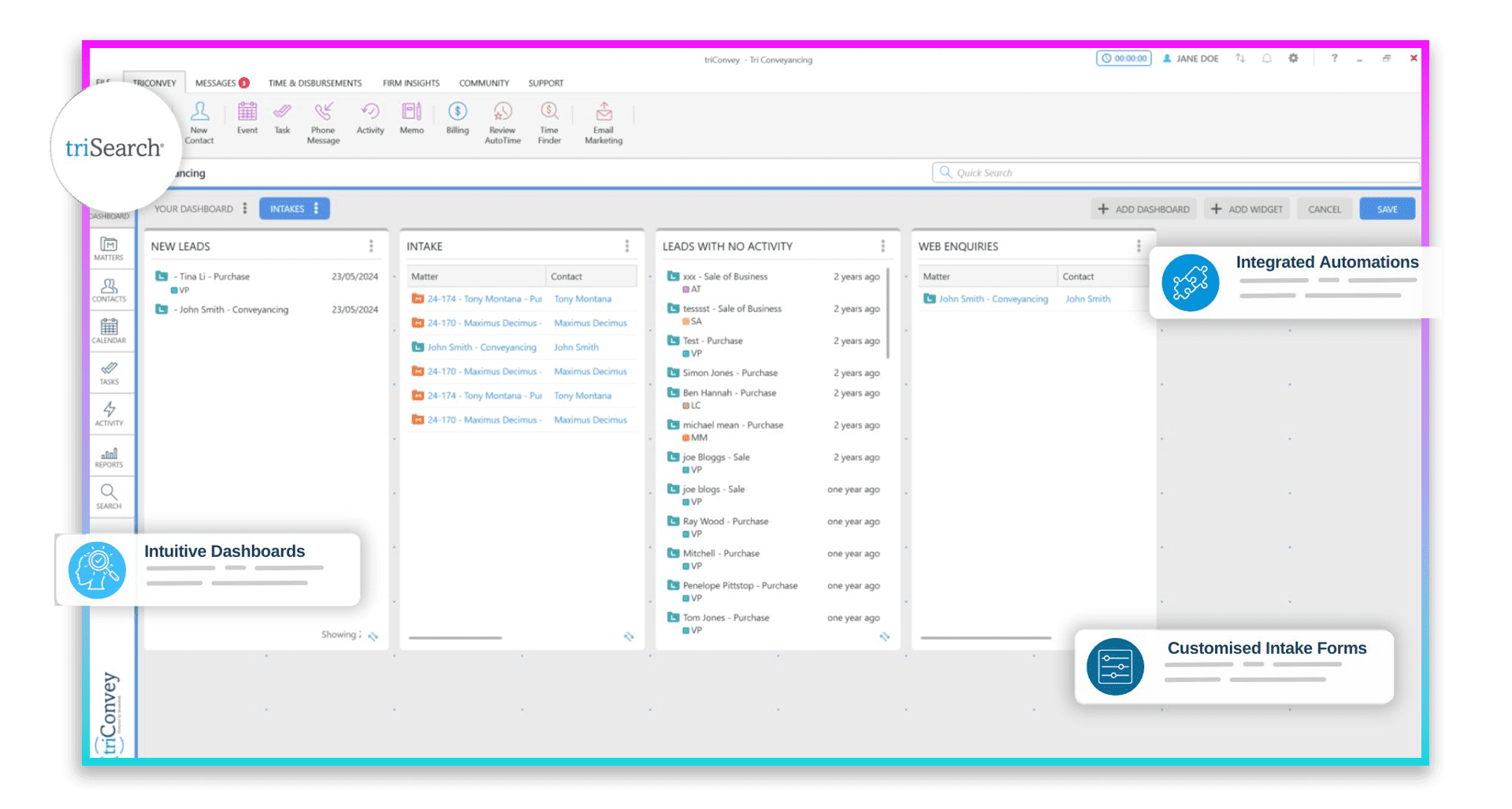Open the Billing tool
This screenshot has height=809, width=1512.
tap(457, 118)
